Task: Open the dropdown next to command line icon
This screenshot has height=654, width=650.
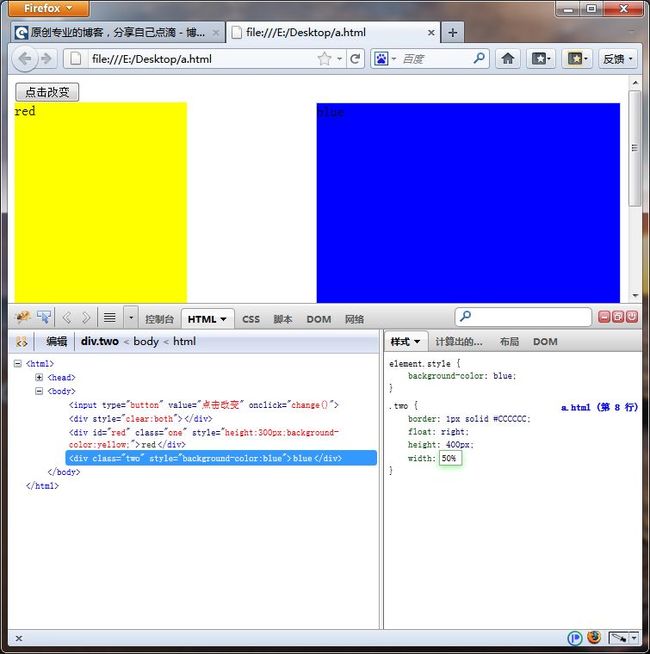Action: click(131, 318)
